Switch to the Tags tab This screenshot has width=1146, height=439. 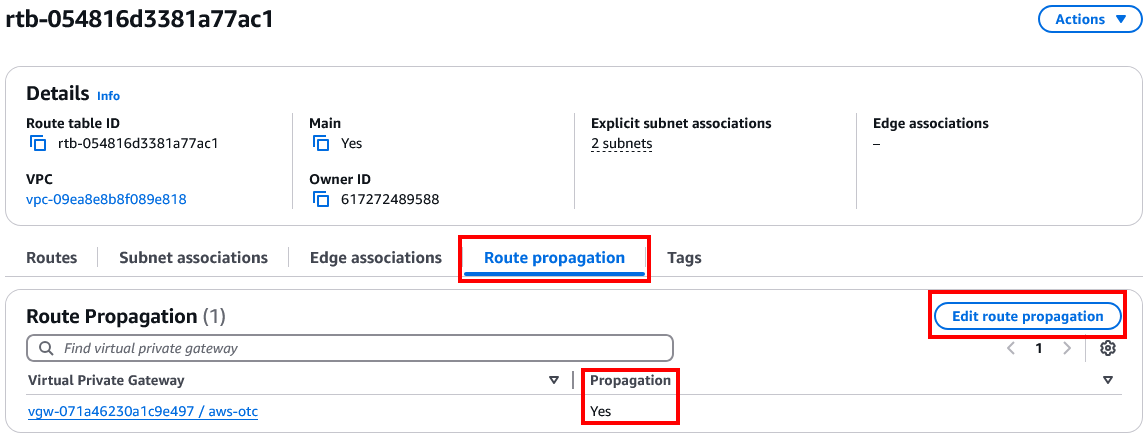coord(684,258)
